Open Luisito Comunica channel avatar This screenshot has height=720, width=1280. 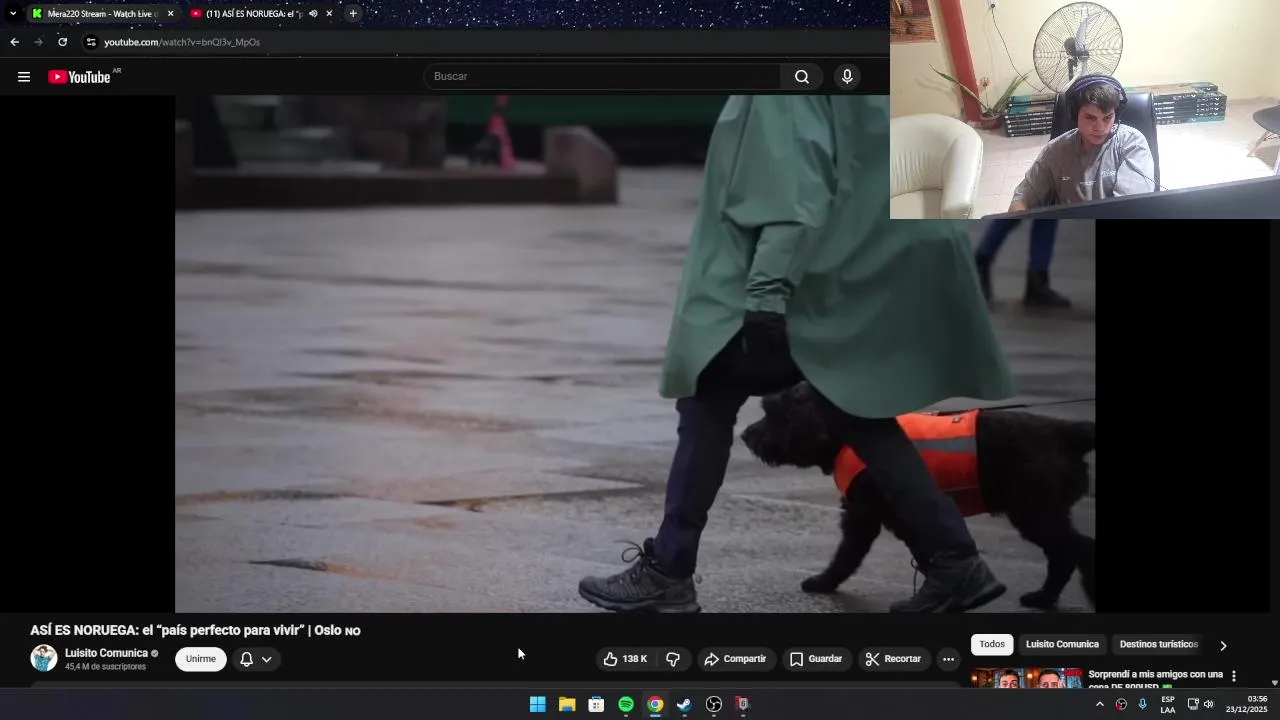[x=44, y=658]
